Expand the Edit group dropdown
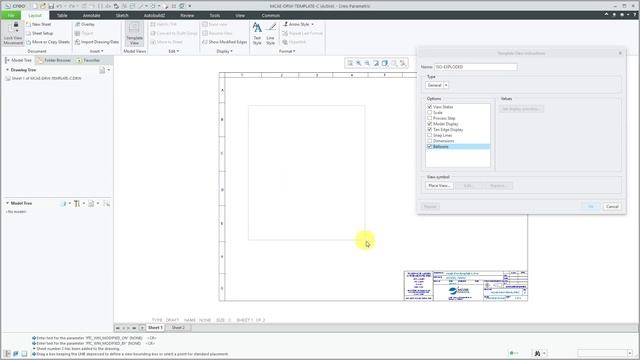The width and height of the screenshot is (640, 360). (x=174, y=51)
